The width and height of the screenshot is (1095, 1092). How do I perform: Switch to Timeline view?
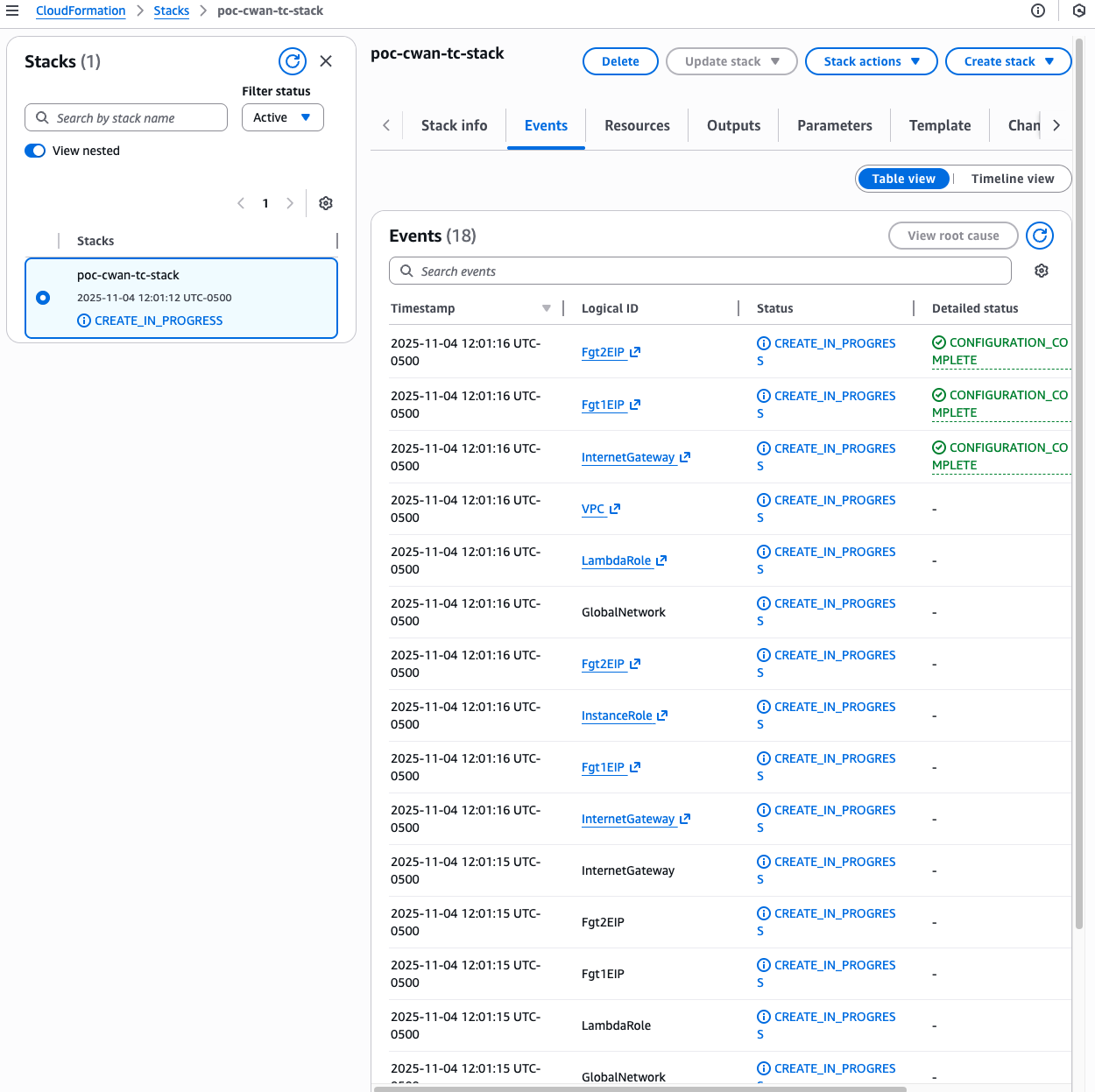pyautogui.click(x=1012, y=179)
